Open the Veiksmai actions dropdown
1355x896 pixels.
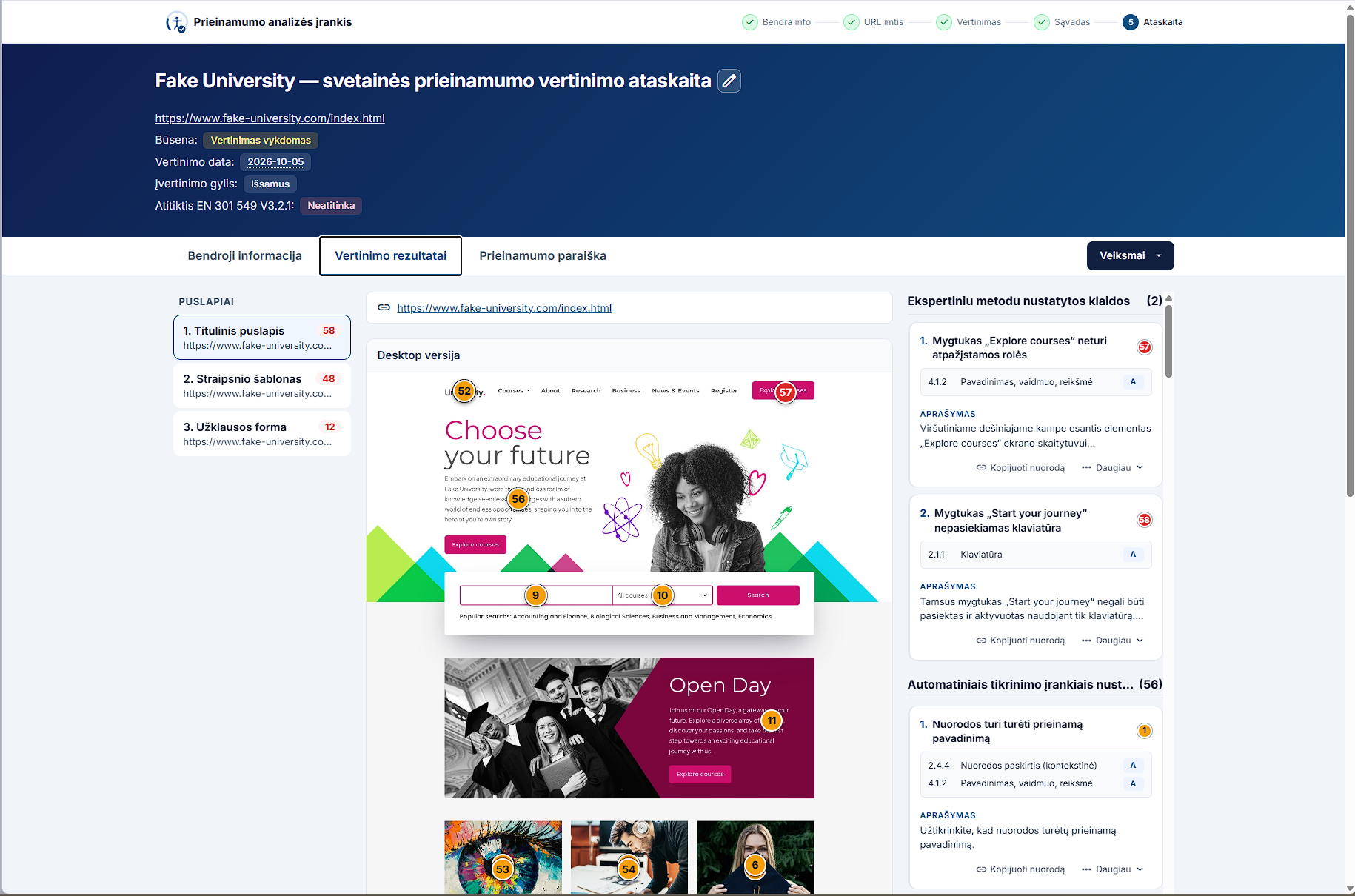pos(1130,255)
